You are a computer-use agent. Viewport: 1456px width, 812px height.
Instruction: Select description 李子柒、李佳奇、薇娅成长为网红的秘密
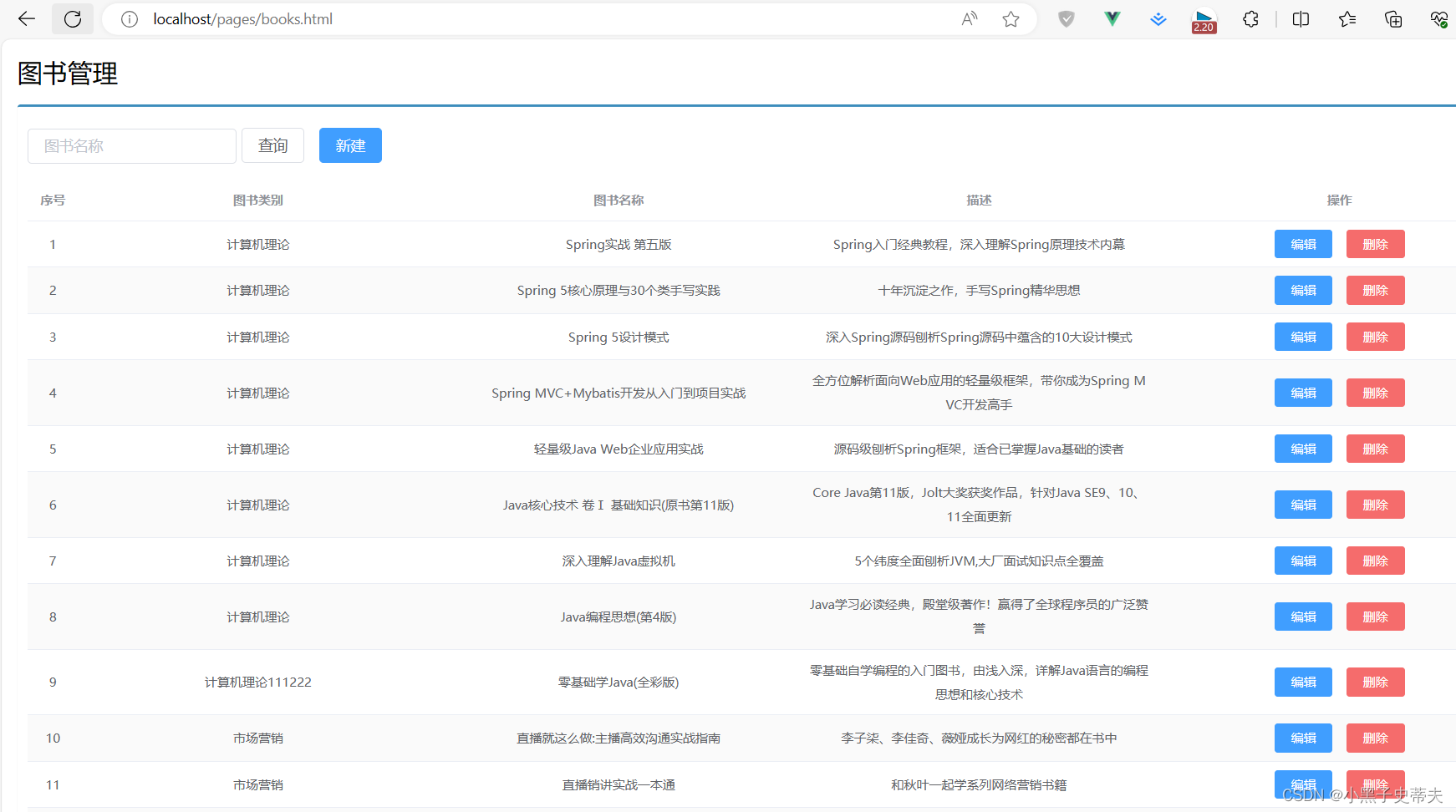click(x=979, y=738)
